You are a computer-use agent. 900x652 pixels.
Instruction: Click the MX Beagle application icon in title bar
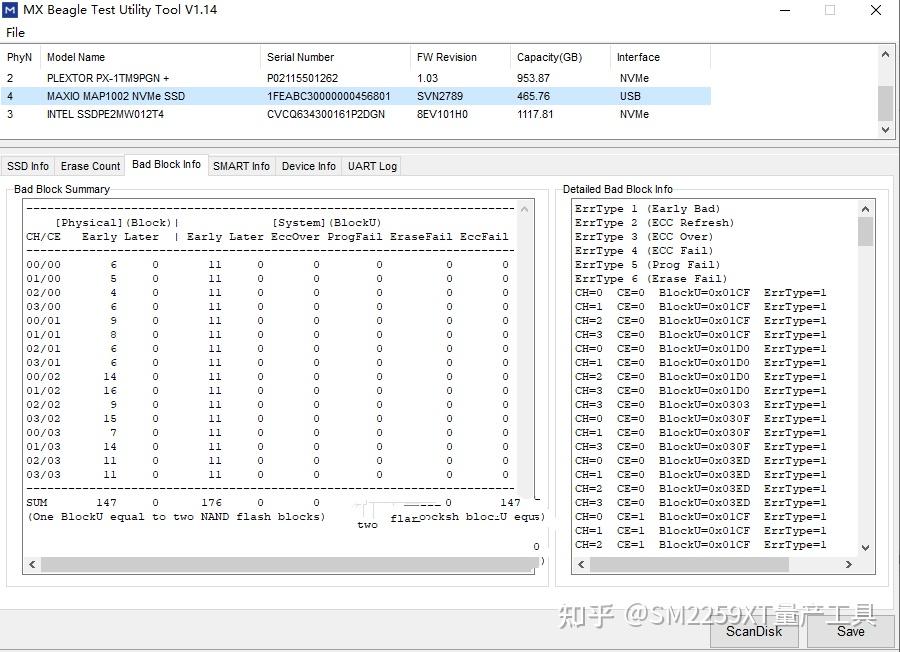(10, 9)
